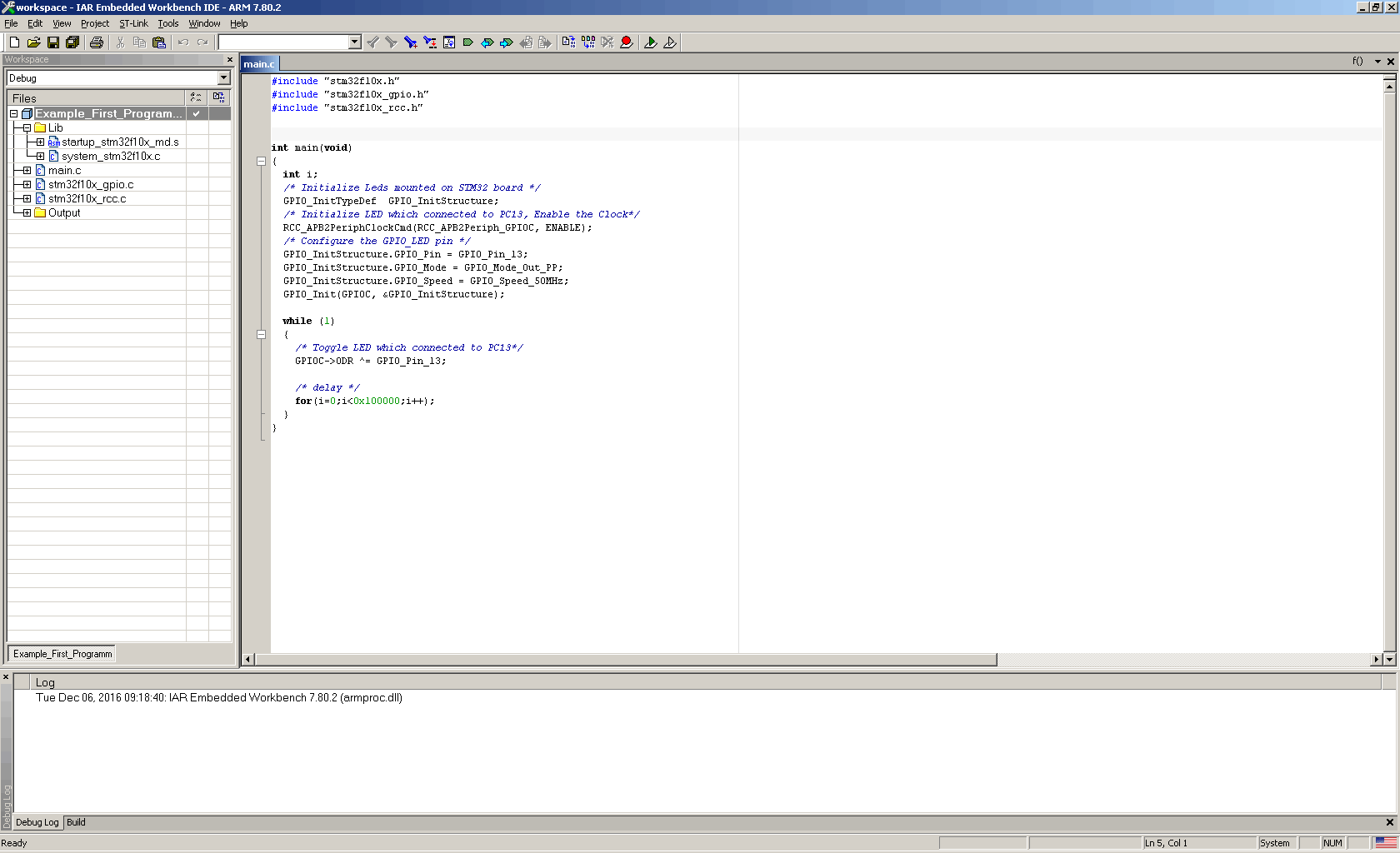This screenshot has height=853, width=1400.
Task: Click the Open file toolbar icon
Action: 33,42
